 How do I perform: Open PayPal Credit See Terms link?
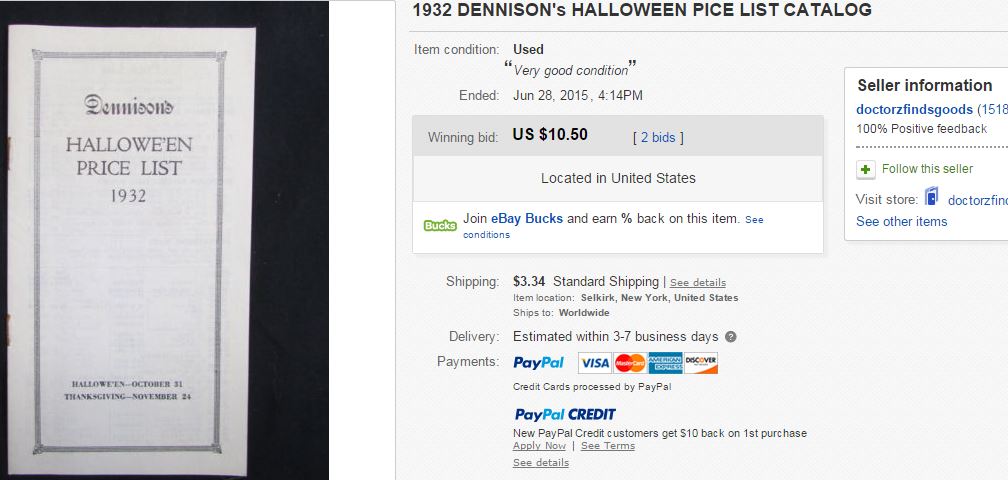point(608,446)
